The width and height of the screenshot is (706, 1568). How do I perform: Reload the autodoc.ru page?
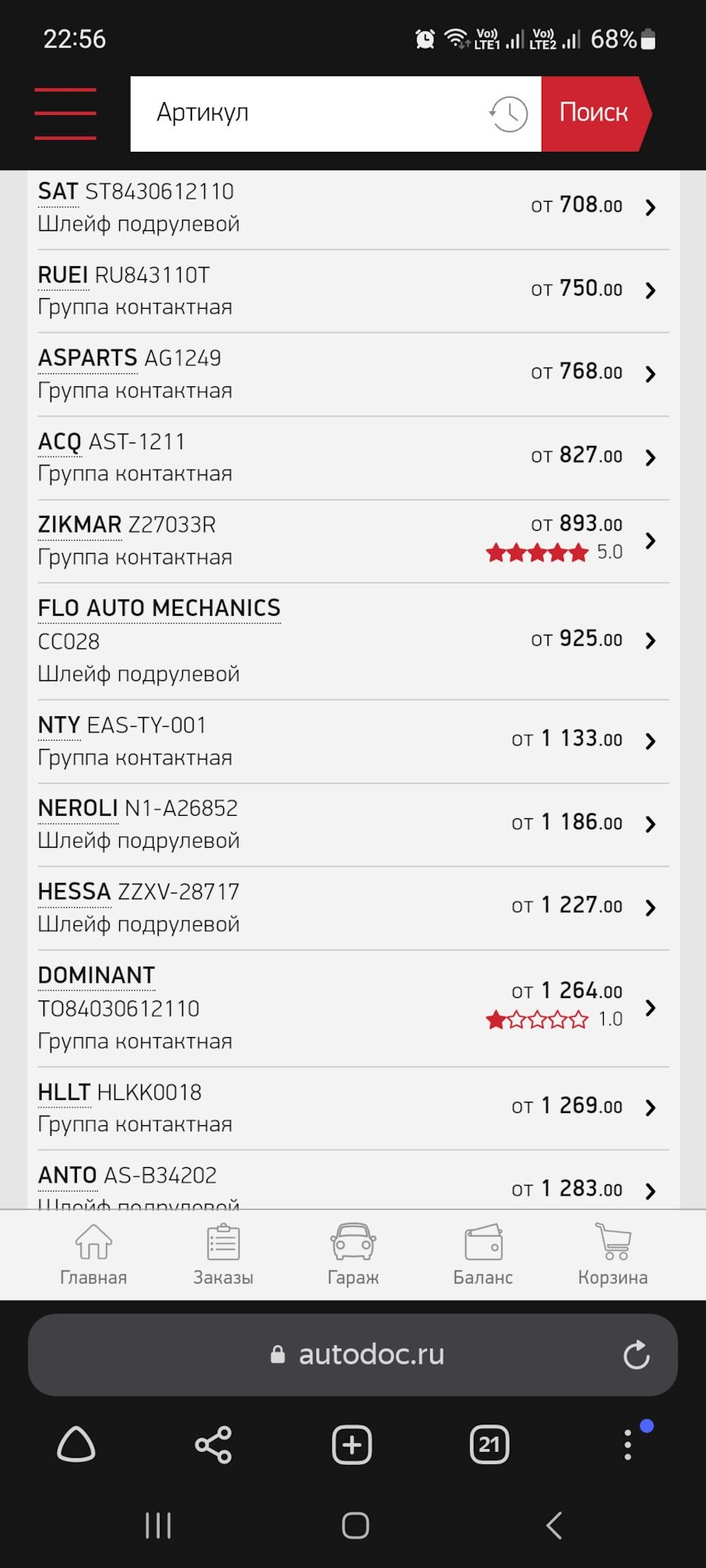(x=636, y=1355)
